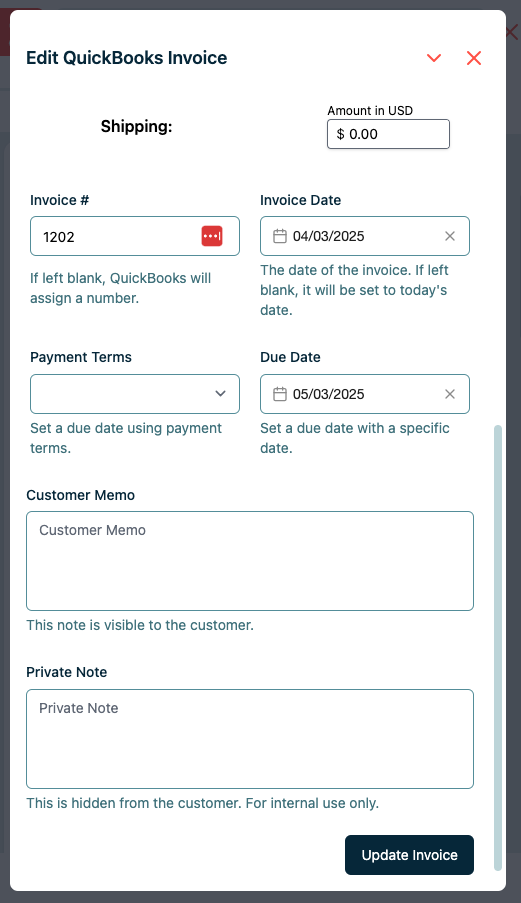Click the 'Customer Memo' field label

(x=81, y=495)
